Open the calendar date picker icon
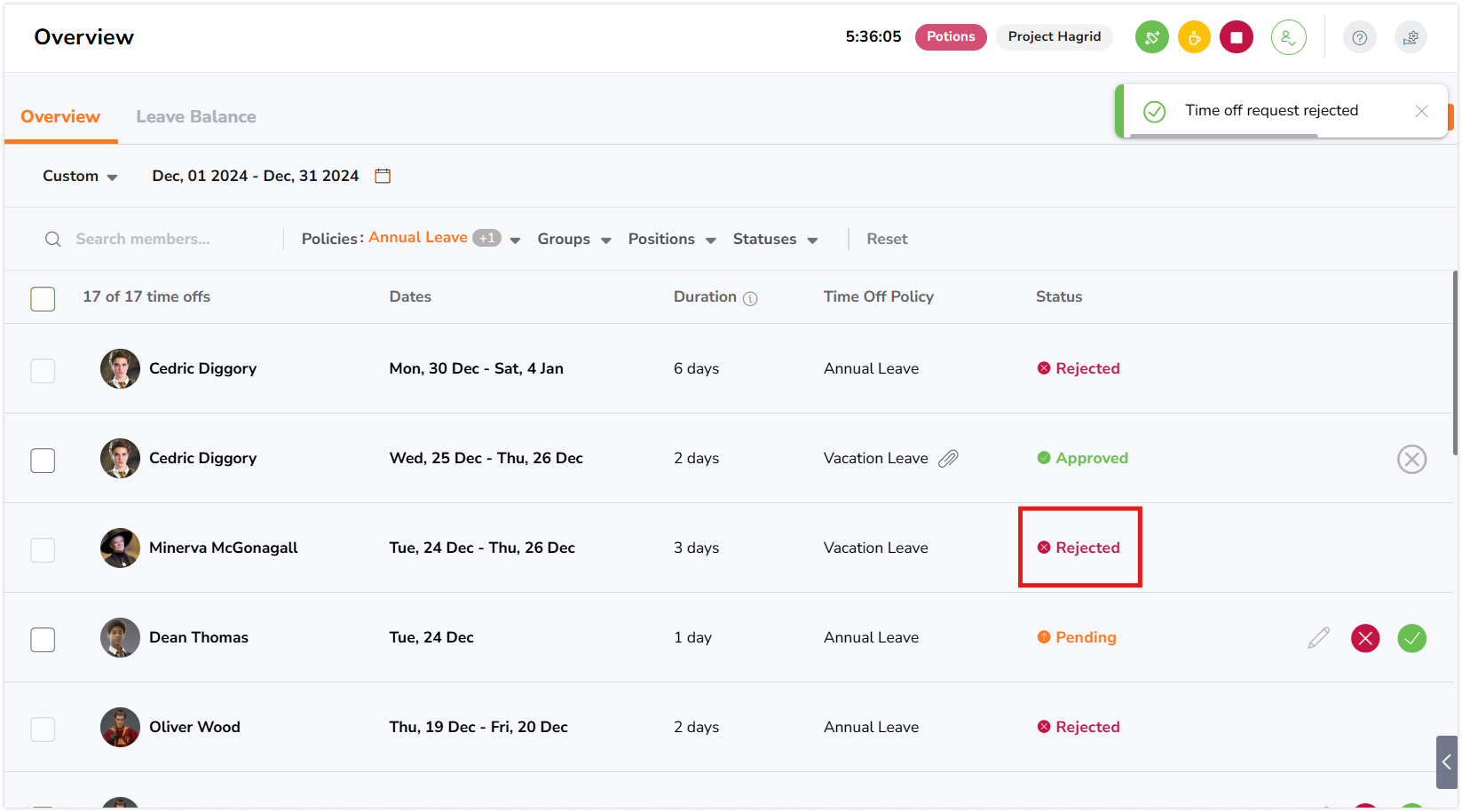 pyautogui.click(x=383, y=176)
